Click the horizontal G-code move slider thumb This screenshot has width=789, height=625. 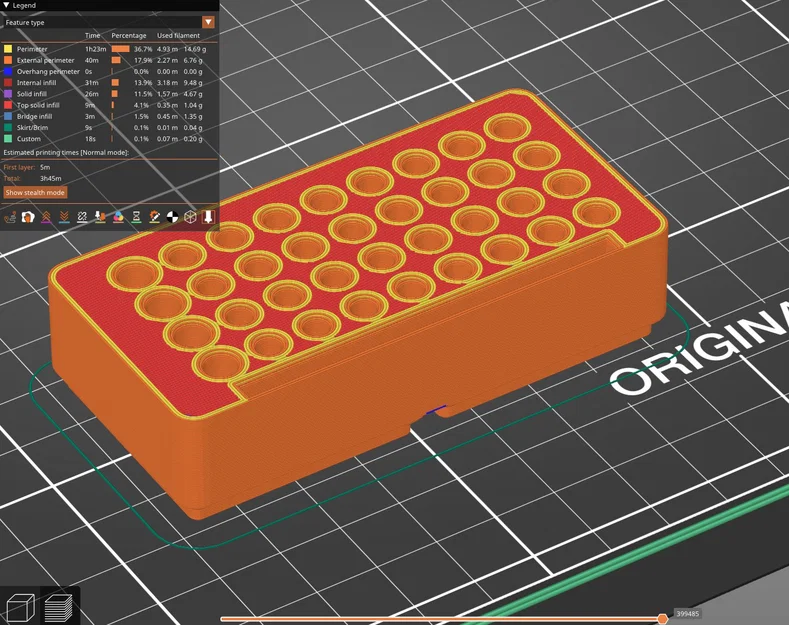coord(663,618)
